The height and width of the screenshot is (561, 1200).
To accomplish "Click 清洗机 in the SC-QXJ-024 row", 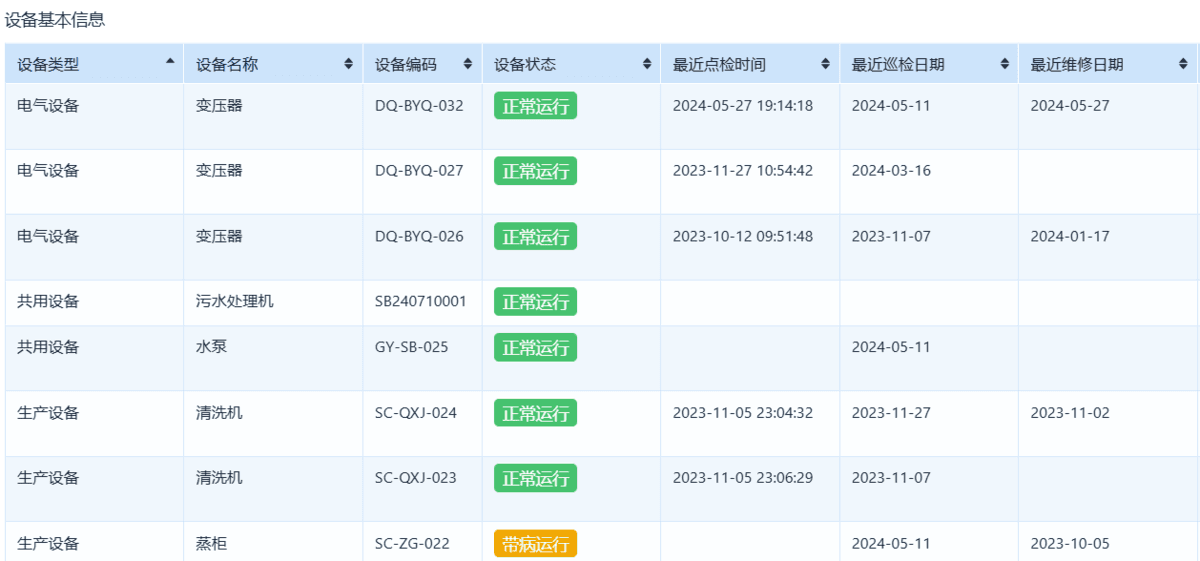I will (x=219, y=412).
